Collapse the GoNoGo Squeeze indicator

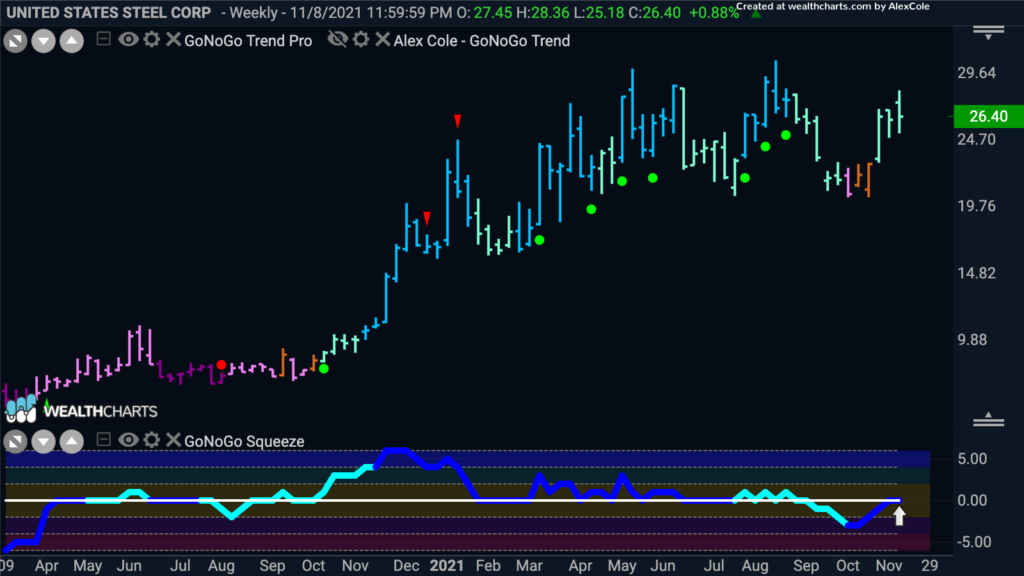tap(103, 440)
